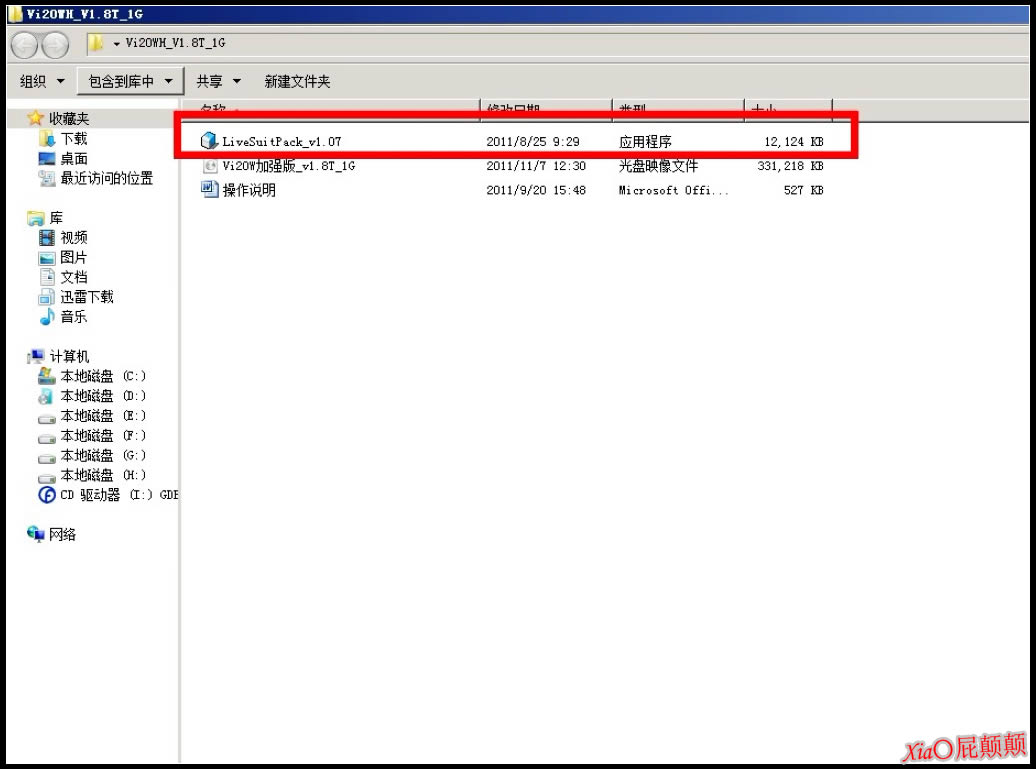1036x769 pixels.
Task: Expand the 包含到库中 dropdown
Action: 129,81
